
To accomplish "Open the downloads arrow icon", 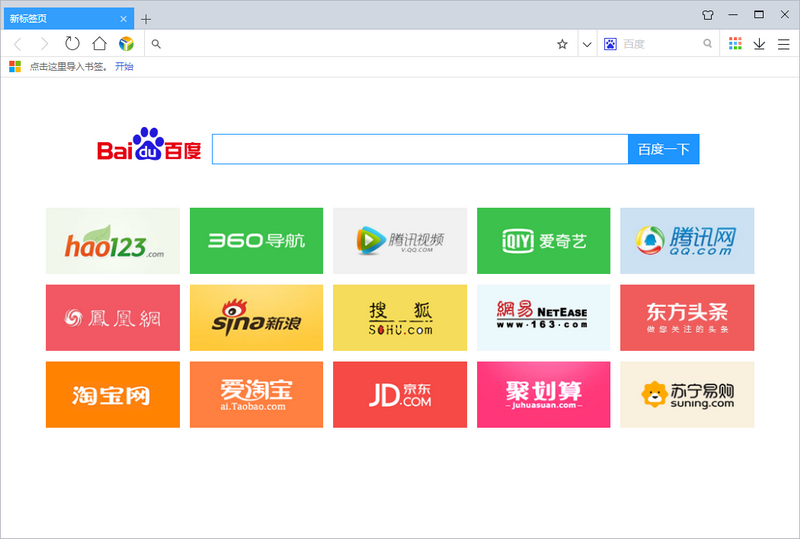I will [x=759, y=44].
